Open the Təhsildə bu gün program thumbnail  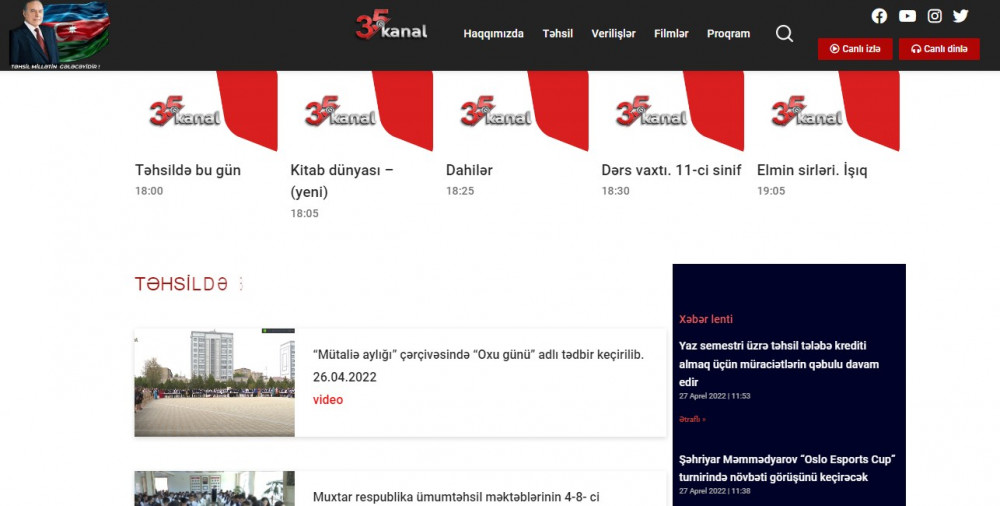206,111
